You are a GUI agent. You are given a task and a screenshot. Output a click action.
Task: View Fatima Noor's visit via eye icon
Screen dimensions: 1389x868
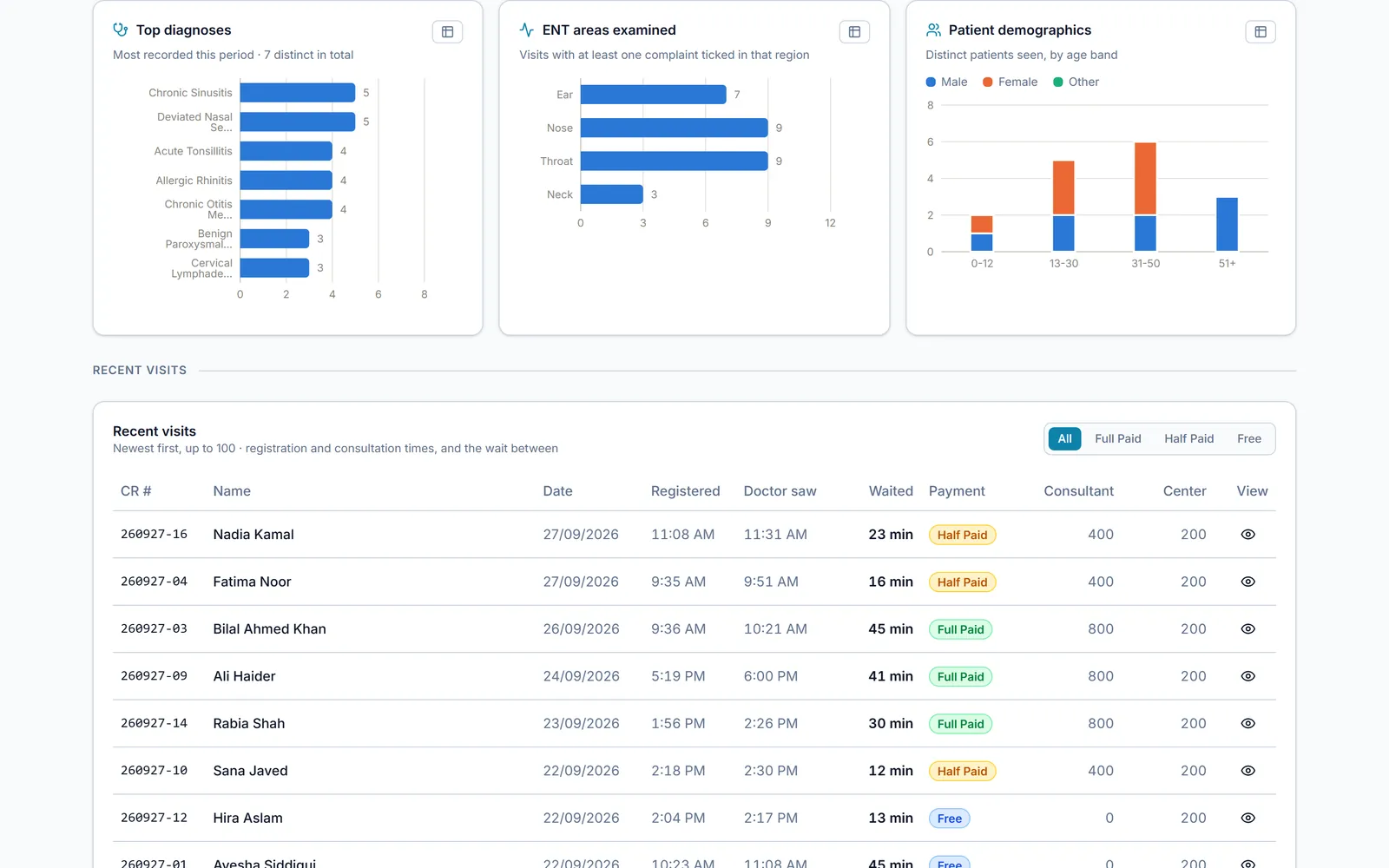1247,582
